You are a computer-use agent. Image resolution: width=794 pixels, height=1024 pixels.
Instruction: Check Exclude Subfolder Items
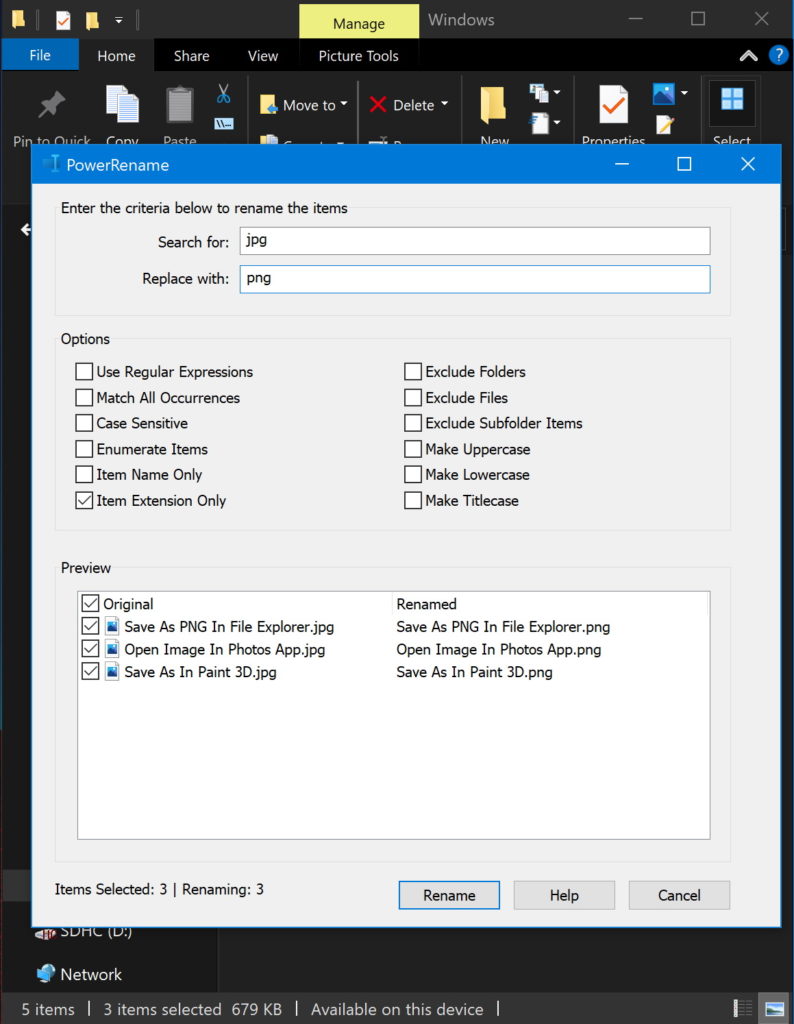coord(413,423)
